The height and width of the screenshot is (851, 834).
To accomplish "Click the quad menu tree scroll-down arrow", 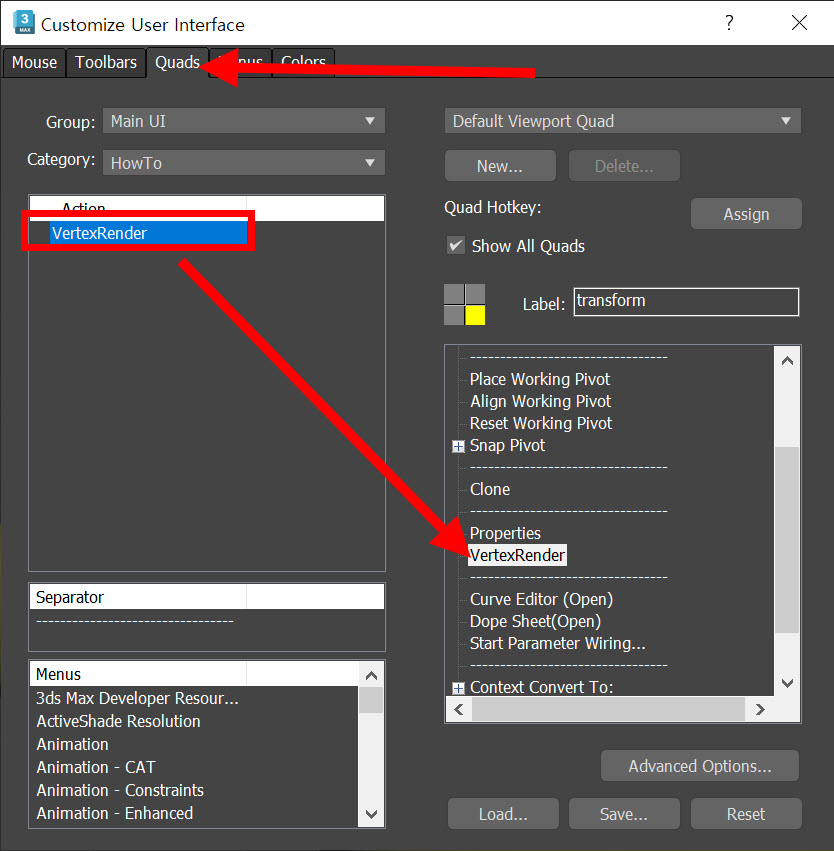I will click(787, 683).
